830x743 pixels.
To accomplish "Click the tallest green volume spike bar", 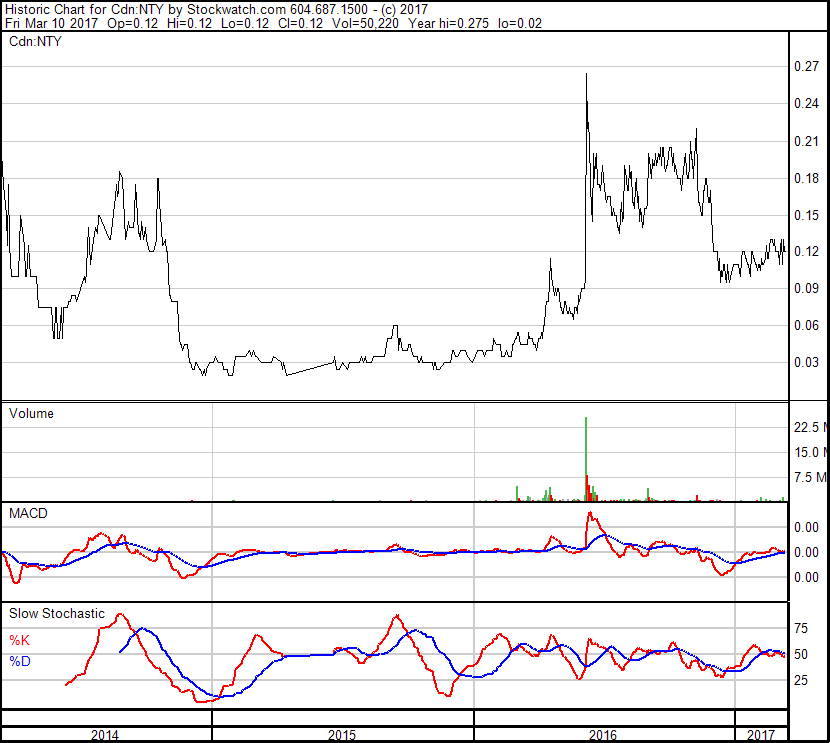I will pyautogui.click(x=586, y=458).
